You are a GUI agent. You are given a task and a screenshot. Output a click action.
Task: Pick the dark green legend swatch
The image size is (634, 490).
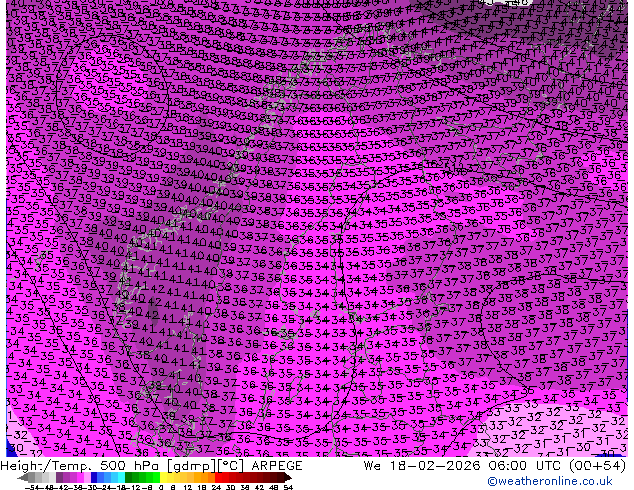(129, 477)
